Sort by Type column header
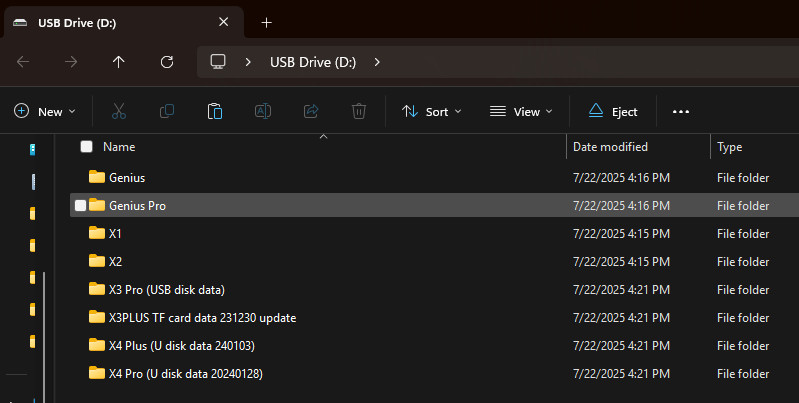The height and width of the screenshot is (403, 799). click(x=729, y=147)
